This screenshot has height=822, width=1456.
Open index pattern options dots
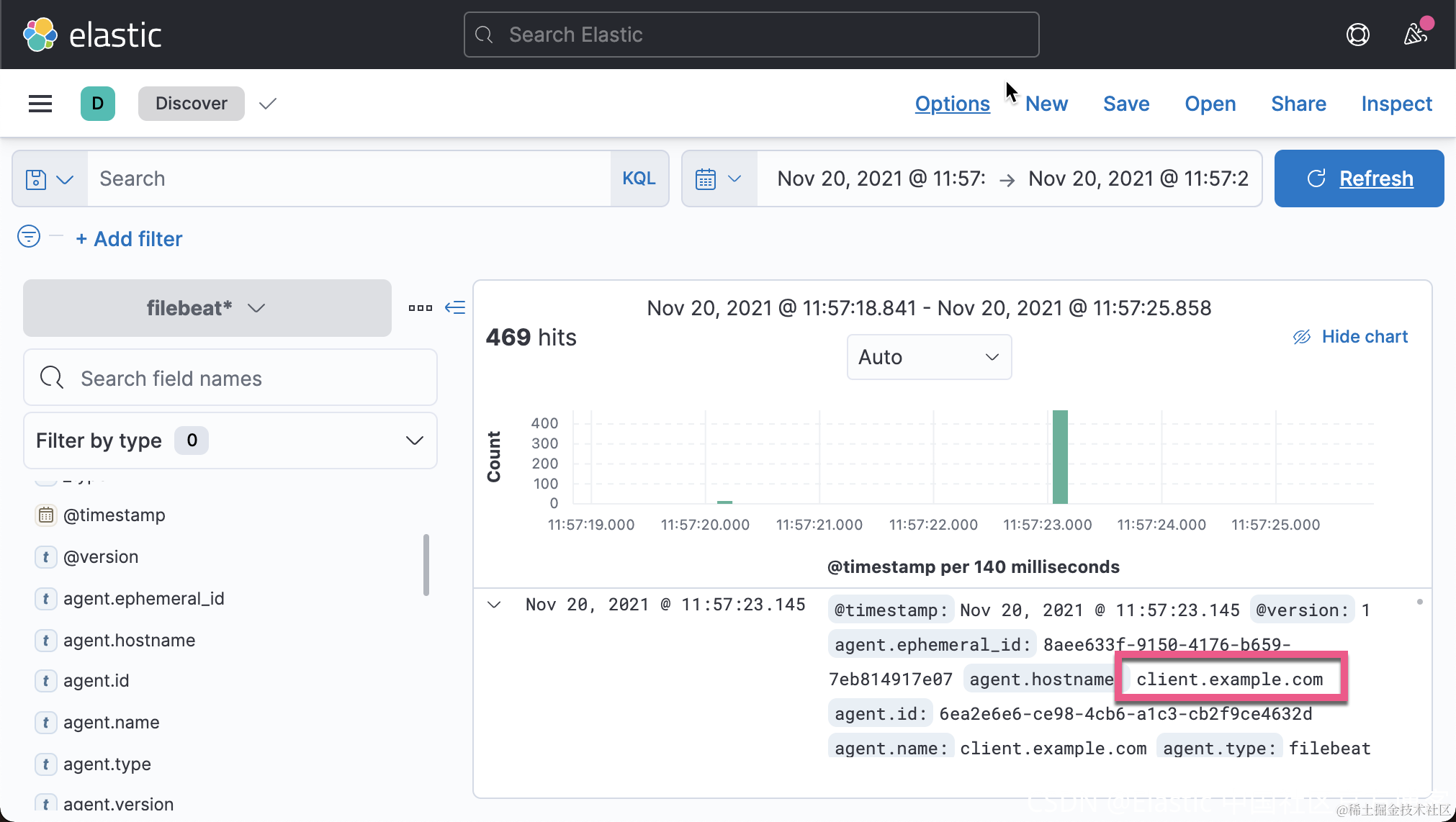421,308
